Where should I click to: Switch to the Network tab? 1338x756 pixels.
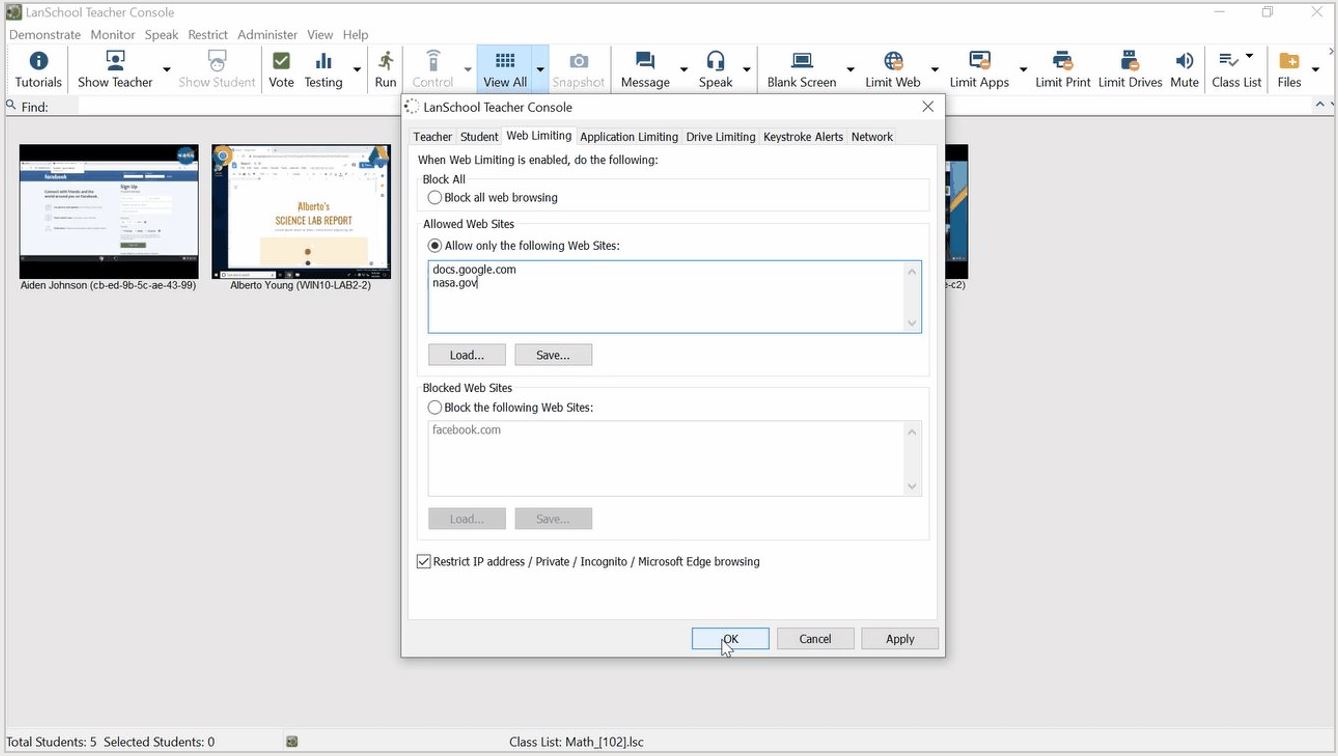tap(872, 137)
